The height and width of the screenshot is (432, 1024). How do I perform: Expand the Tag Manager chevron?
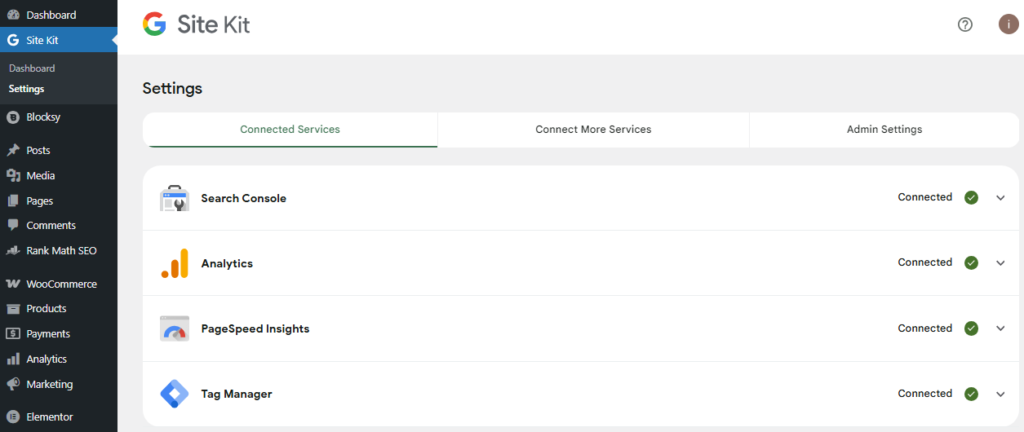(x=1000, y=394)
